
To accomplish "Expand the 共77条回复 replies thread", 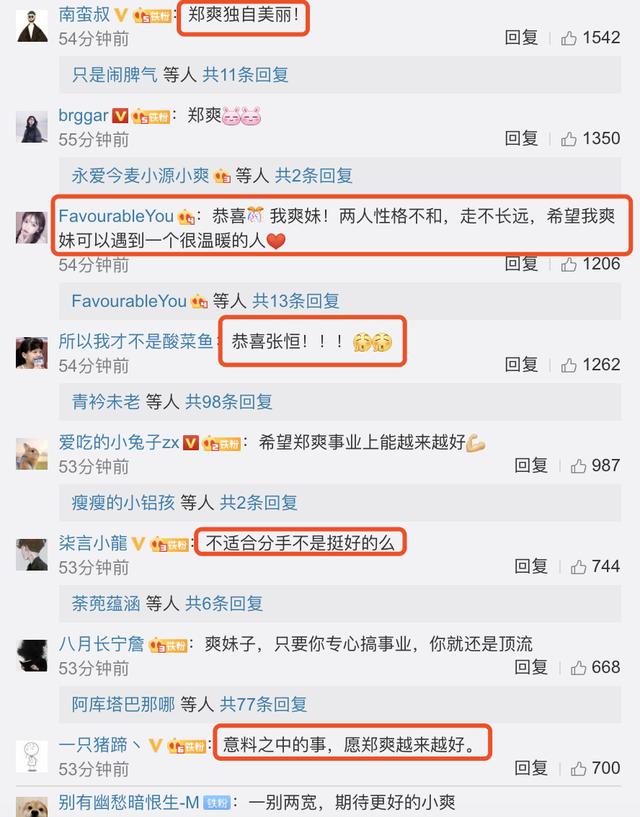I will (263, 704).
